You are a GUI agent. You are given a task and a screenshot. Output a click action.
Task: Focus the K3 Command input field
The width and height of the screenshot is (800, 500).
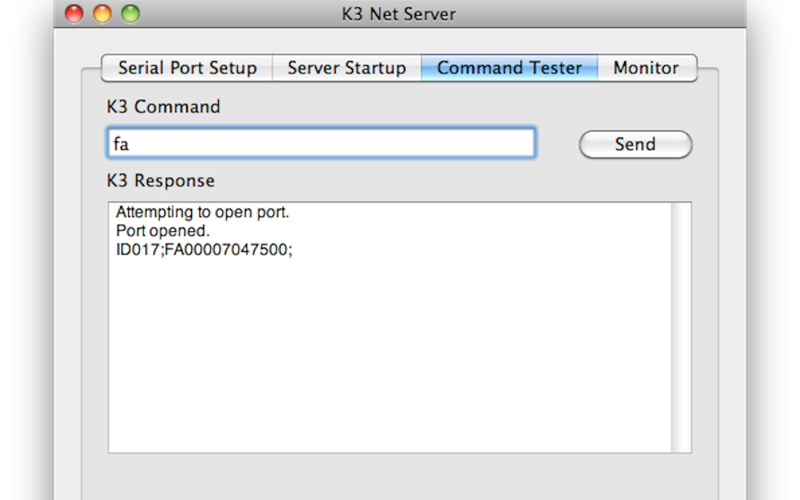(321, 143)
